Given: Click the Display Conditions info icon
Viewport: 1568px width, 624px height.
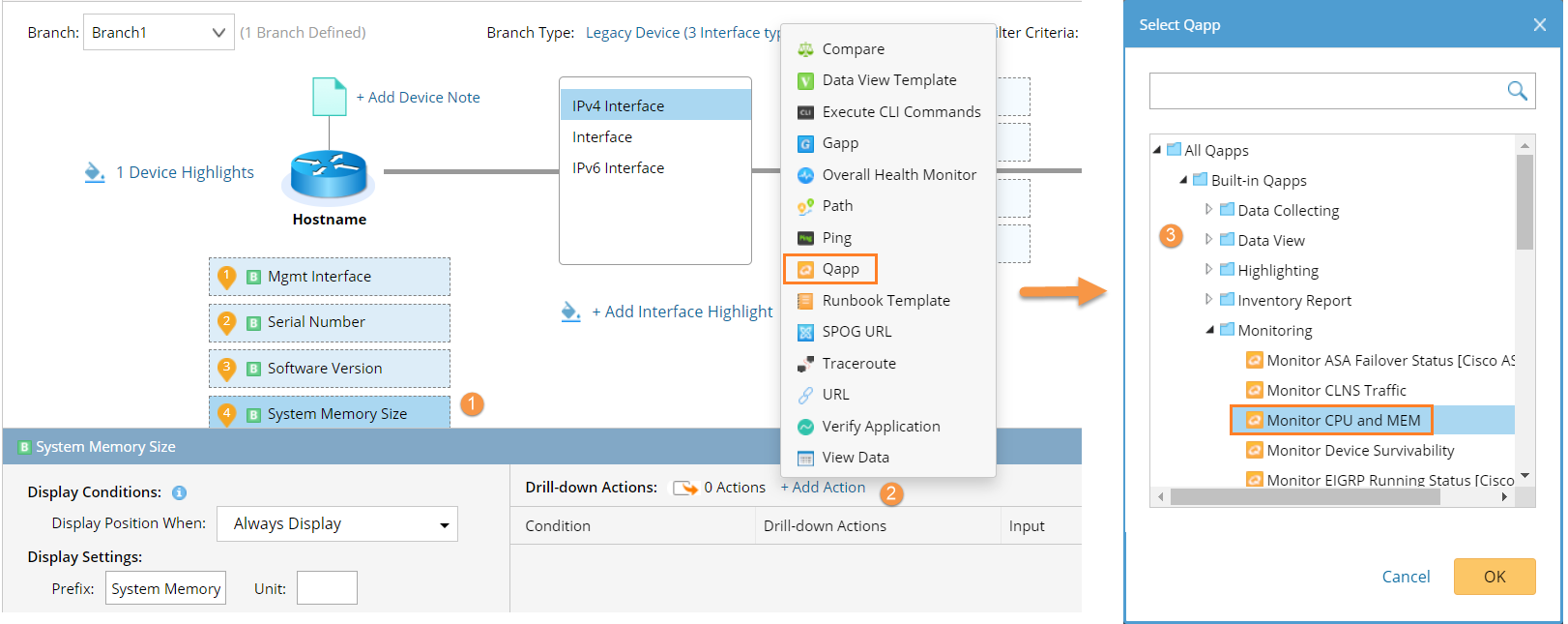Looking at the screenshot, I should [179, 492].
